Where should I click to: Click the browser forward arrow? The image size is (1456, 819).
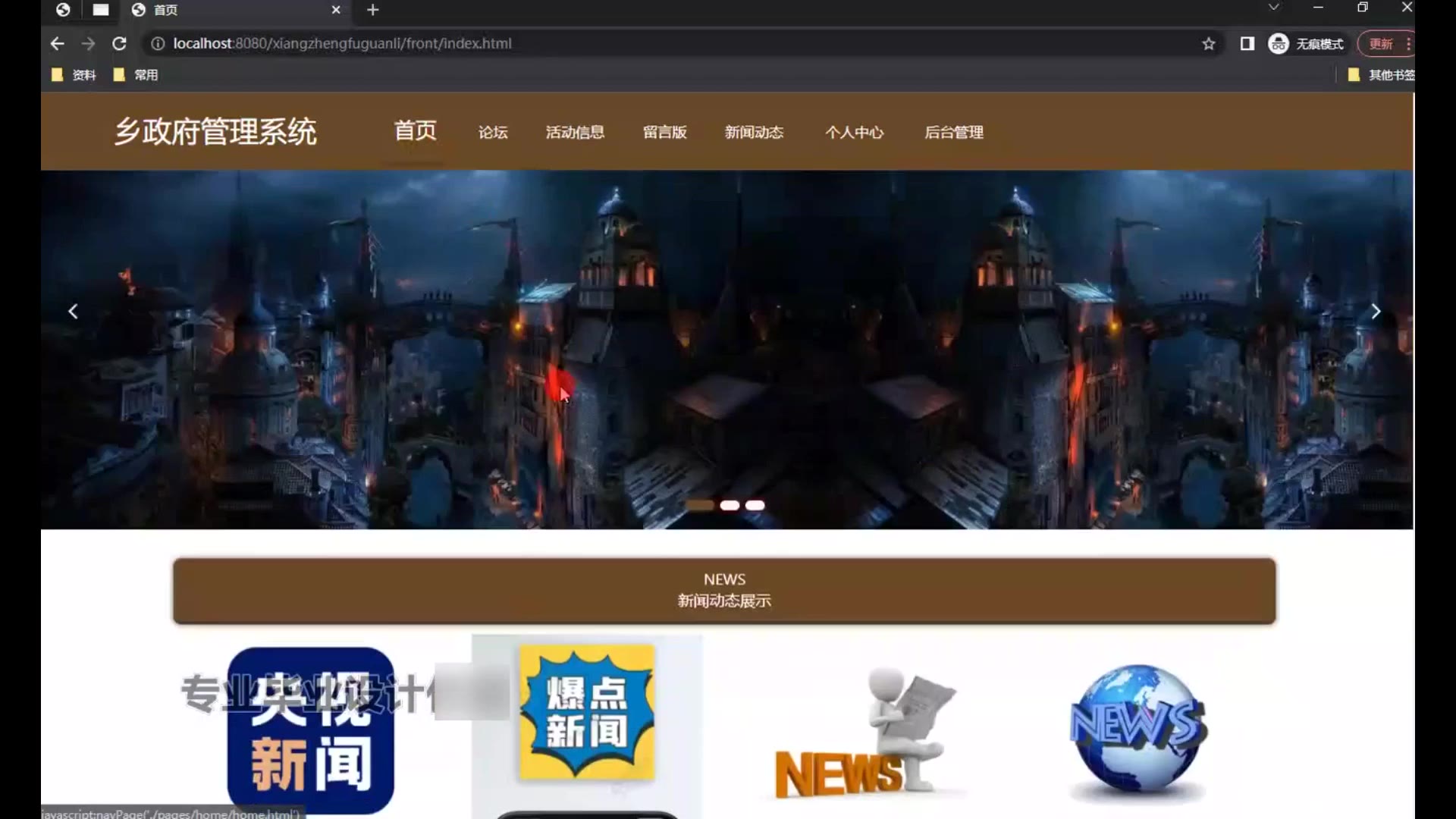tap(88, 44)
